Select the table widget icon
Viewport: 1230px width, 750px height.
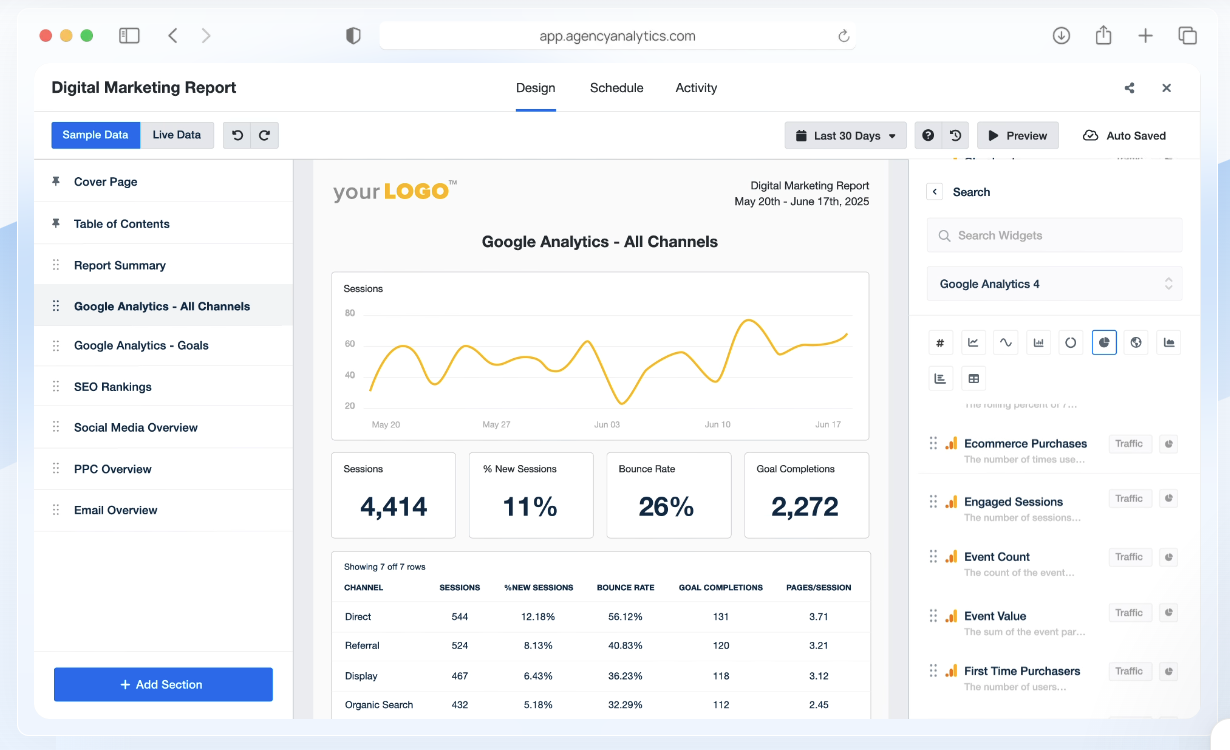point(973,378)
